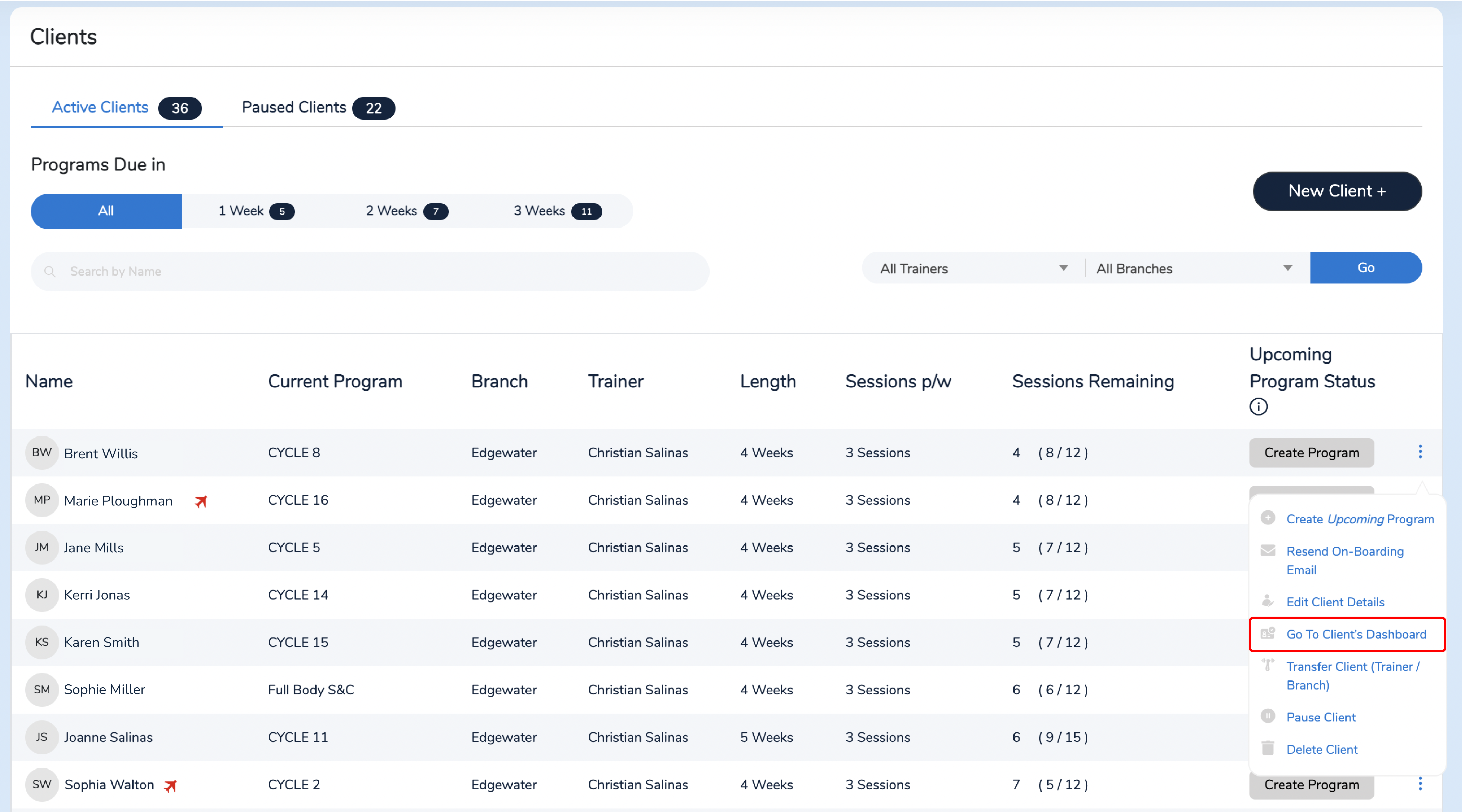The height and width of the screenshot is (812, 1462).
Task: Click the Branch column header
Action: 499,381
